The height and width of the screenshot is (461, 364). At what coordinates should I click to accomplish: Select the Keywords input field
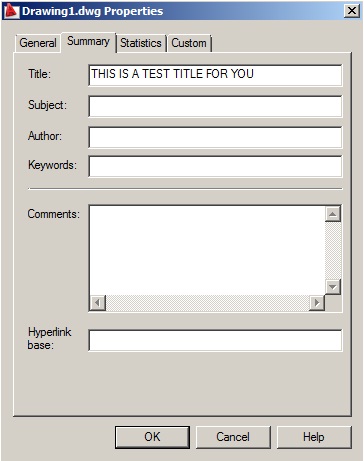(x=215, y=166)
